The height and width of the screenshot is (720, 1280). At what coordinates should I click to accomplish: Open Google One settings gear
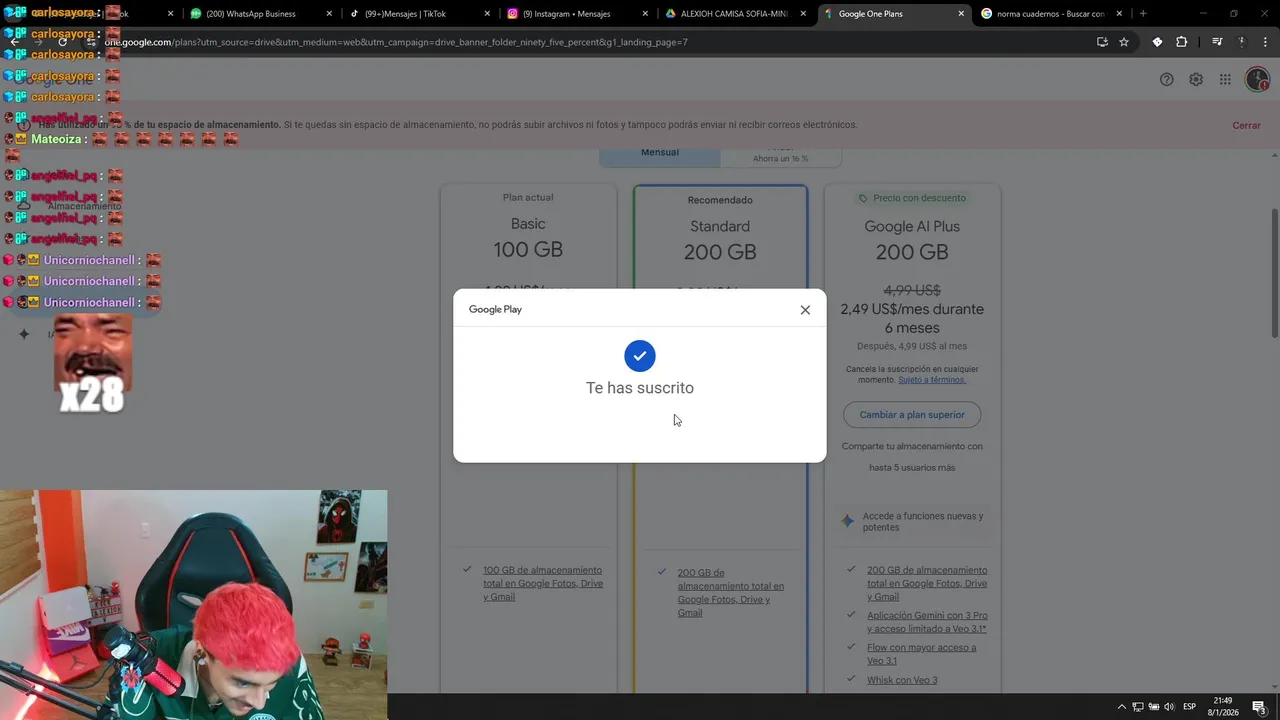(1196, 80)
